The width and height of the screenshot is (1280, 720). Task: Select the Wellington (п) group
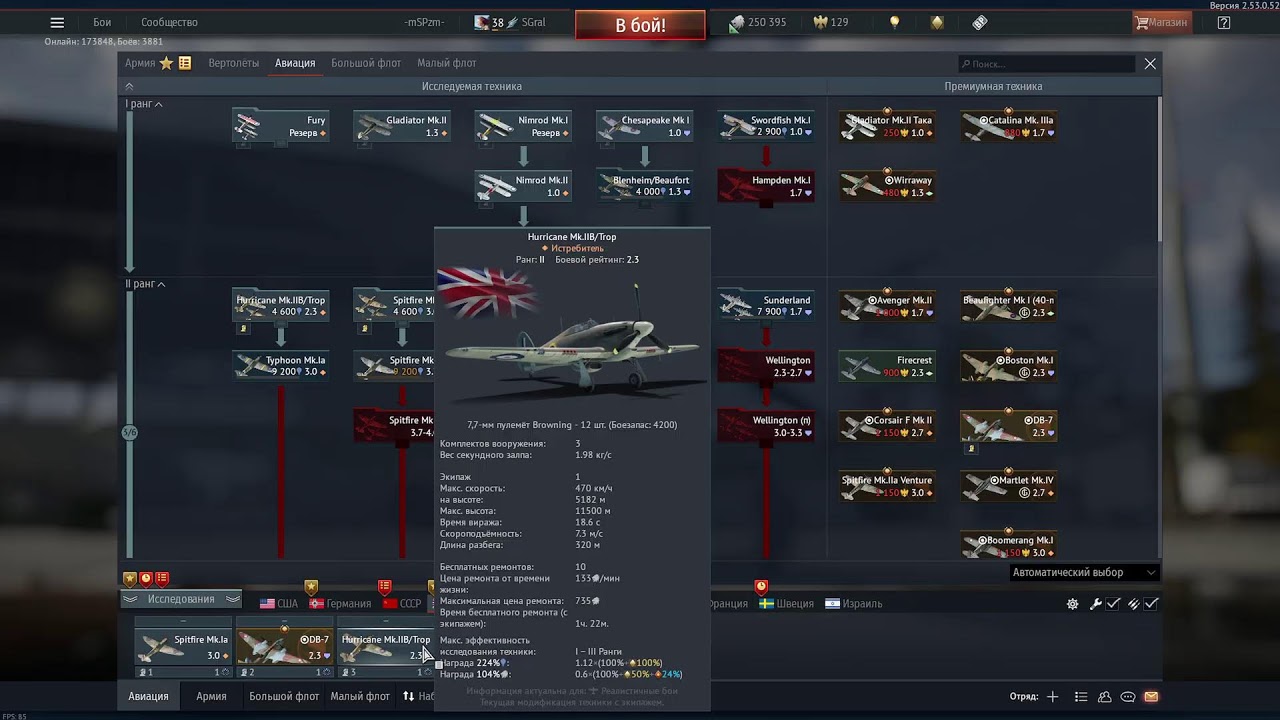(765, 426)
